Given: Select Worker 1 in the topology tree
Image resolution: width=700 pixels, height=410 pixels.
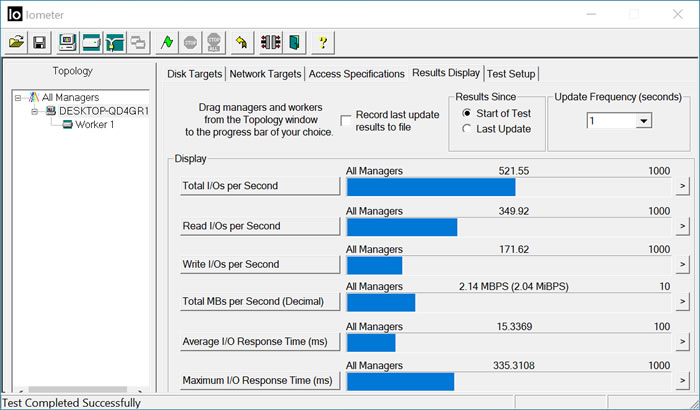Looking at the screenshot, I should click(94, 125).
